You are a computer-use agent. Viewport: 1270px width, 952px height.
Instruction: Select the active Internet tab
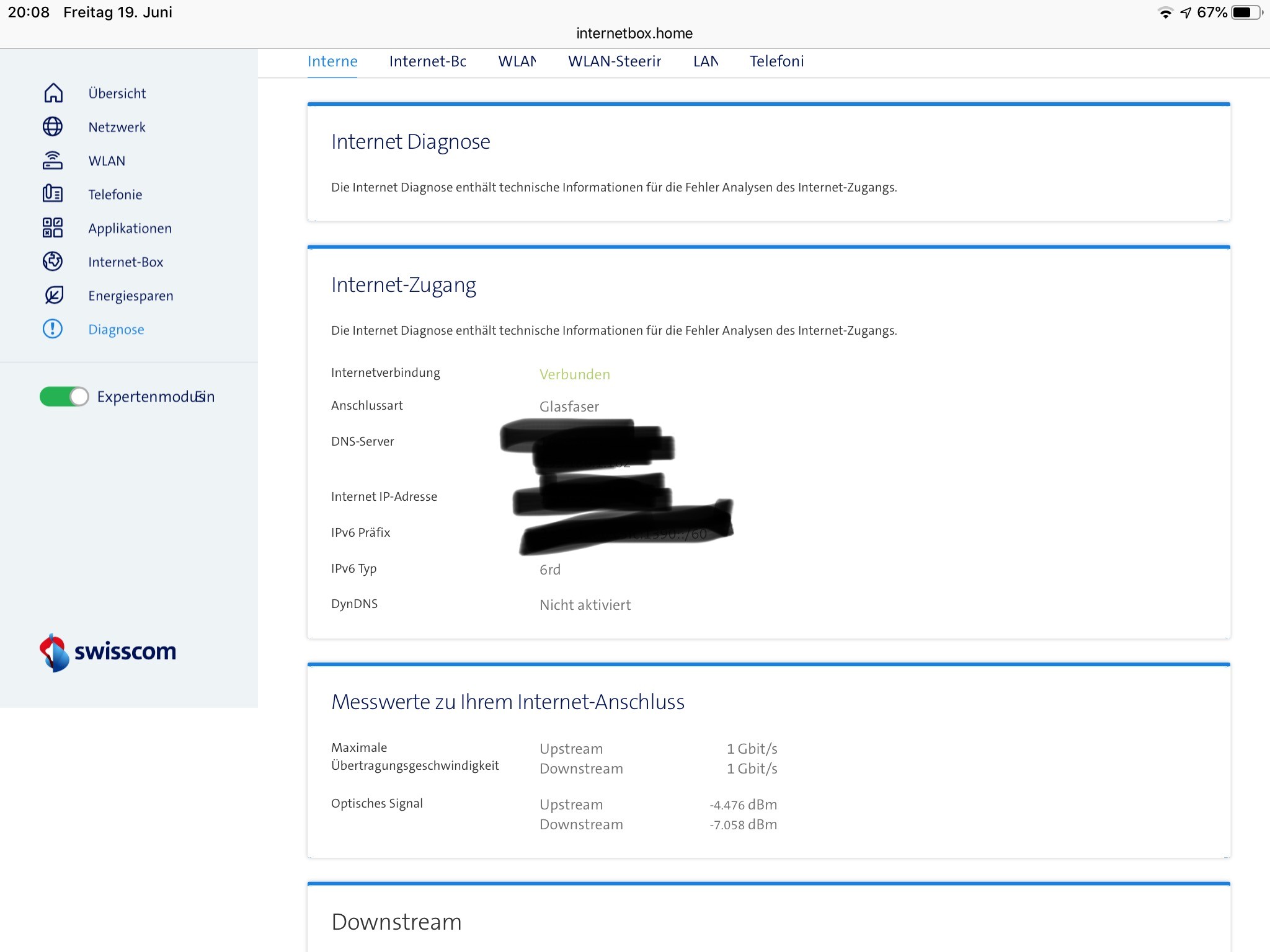point(332,61)
